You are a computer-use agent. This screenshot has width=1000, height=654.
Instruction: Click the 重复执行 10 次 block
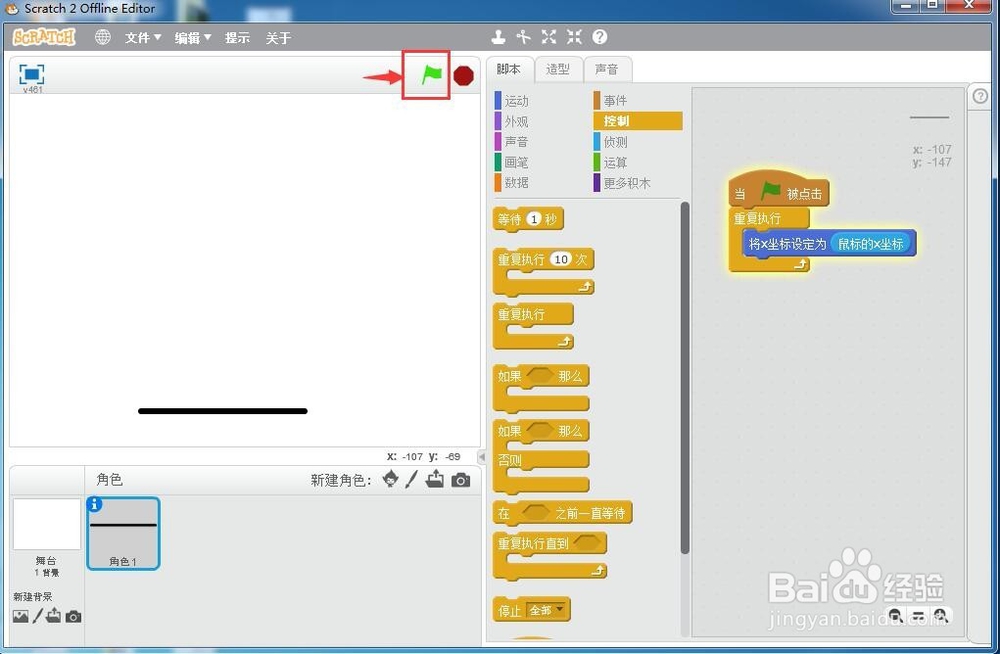point(521,260)
